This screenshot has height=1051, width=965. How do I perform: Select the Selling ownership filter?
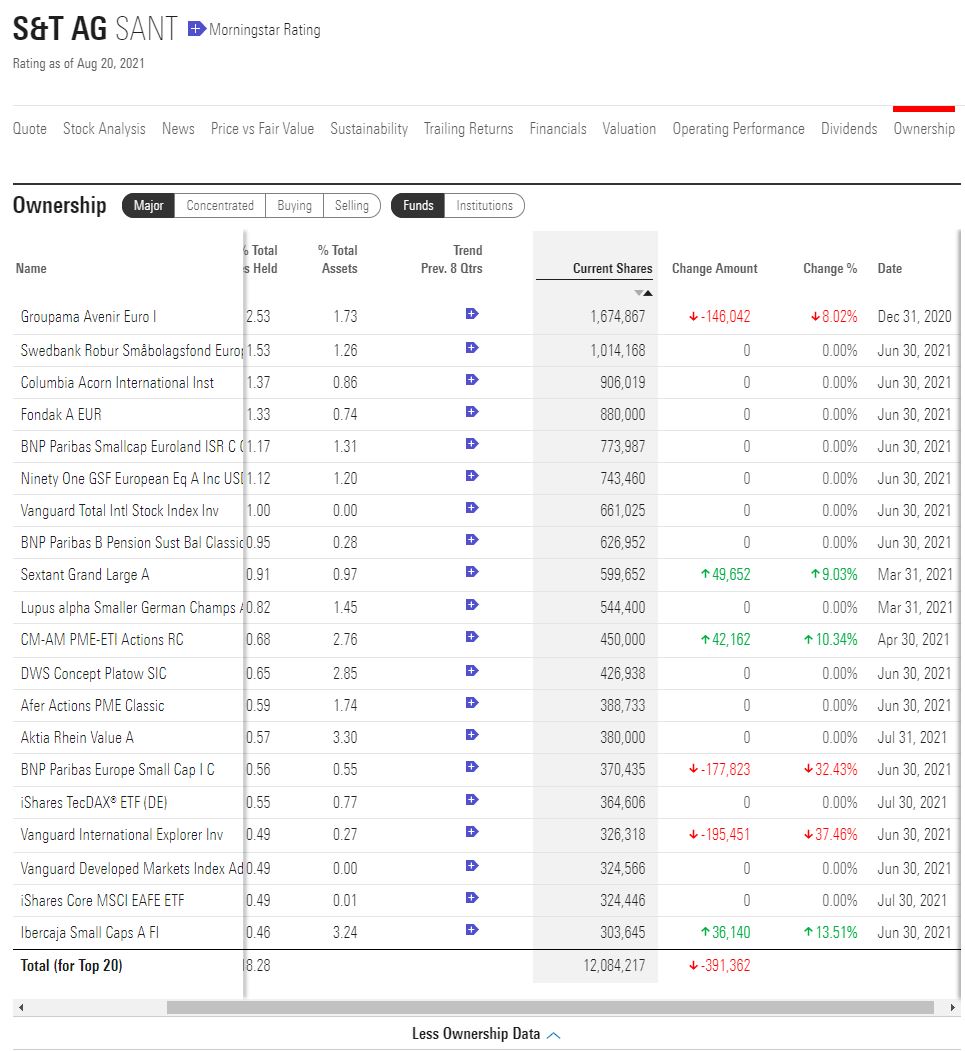click(x=352, y=206)
